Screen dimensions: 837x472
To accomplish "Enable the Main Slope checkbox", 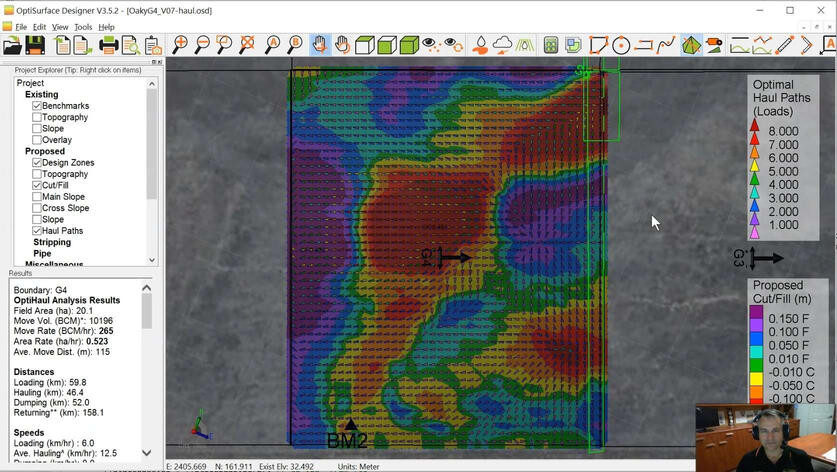I will point(37,197).
